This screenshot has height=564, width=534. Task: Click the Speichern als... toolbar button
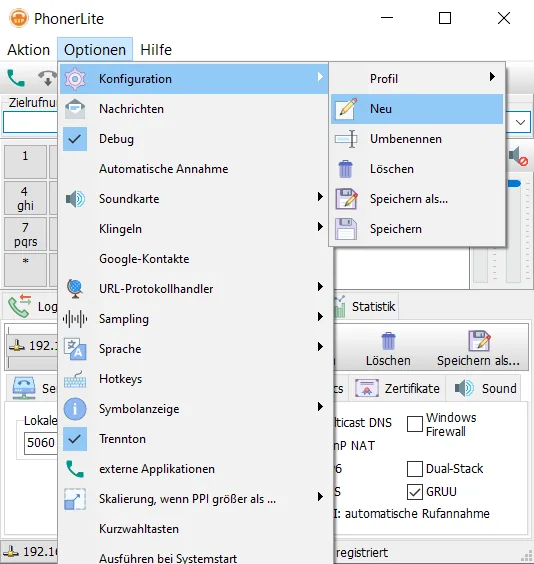click(x=478, y=349)
